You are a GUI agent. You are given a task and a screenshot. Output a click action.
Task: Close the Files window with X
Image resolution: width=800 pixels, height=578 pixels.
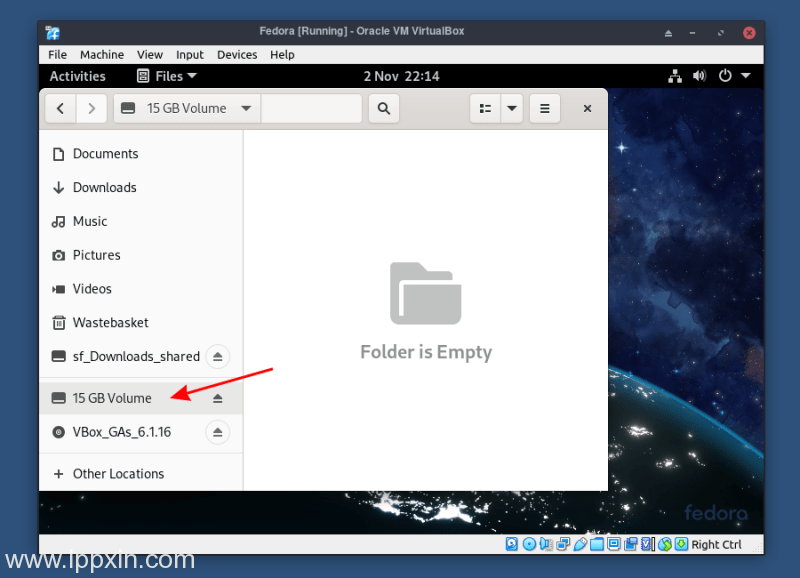click(587, 108)
